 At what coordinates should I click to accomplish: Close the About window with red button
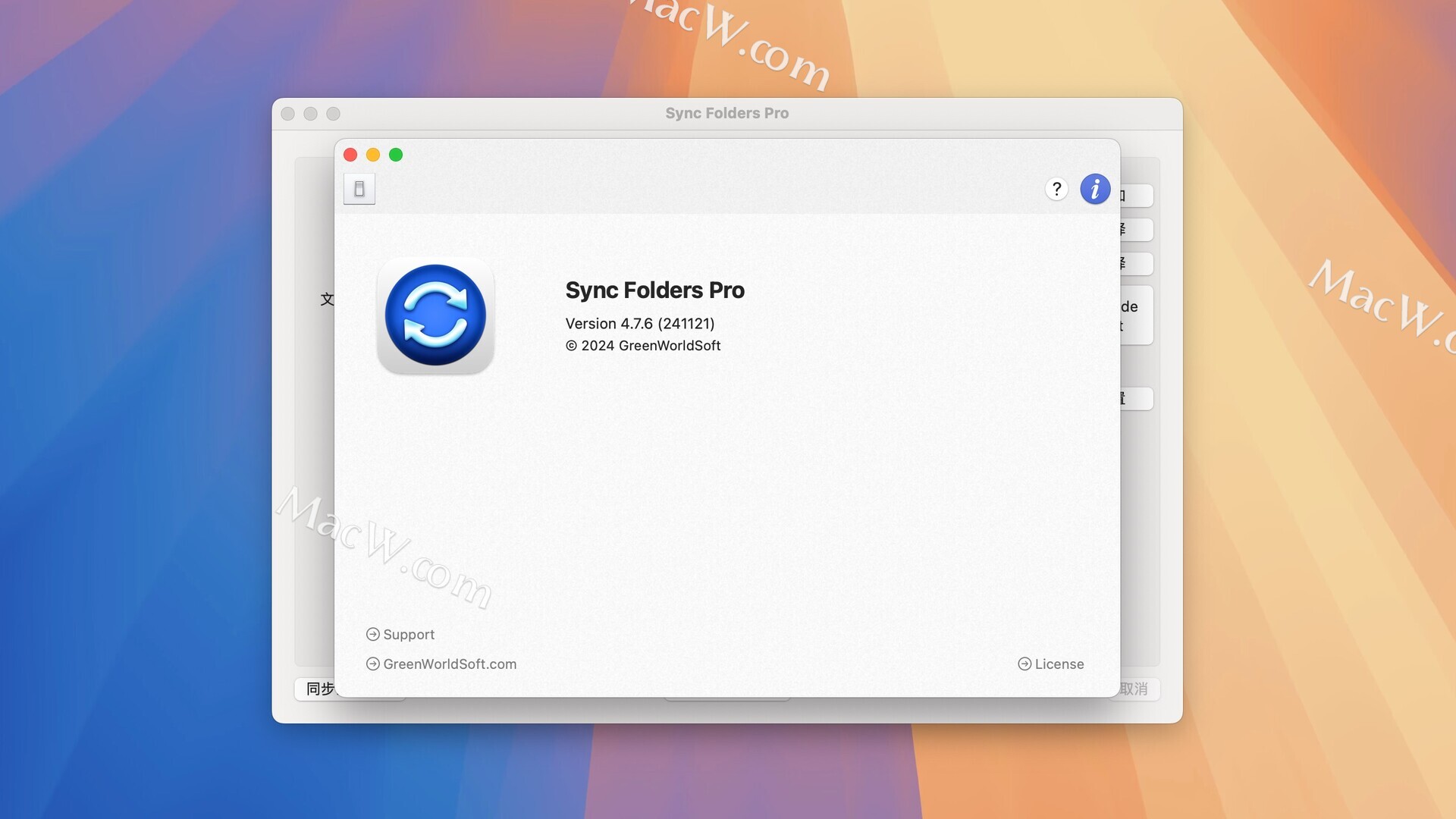(350, 155)
